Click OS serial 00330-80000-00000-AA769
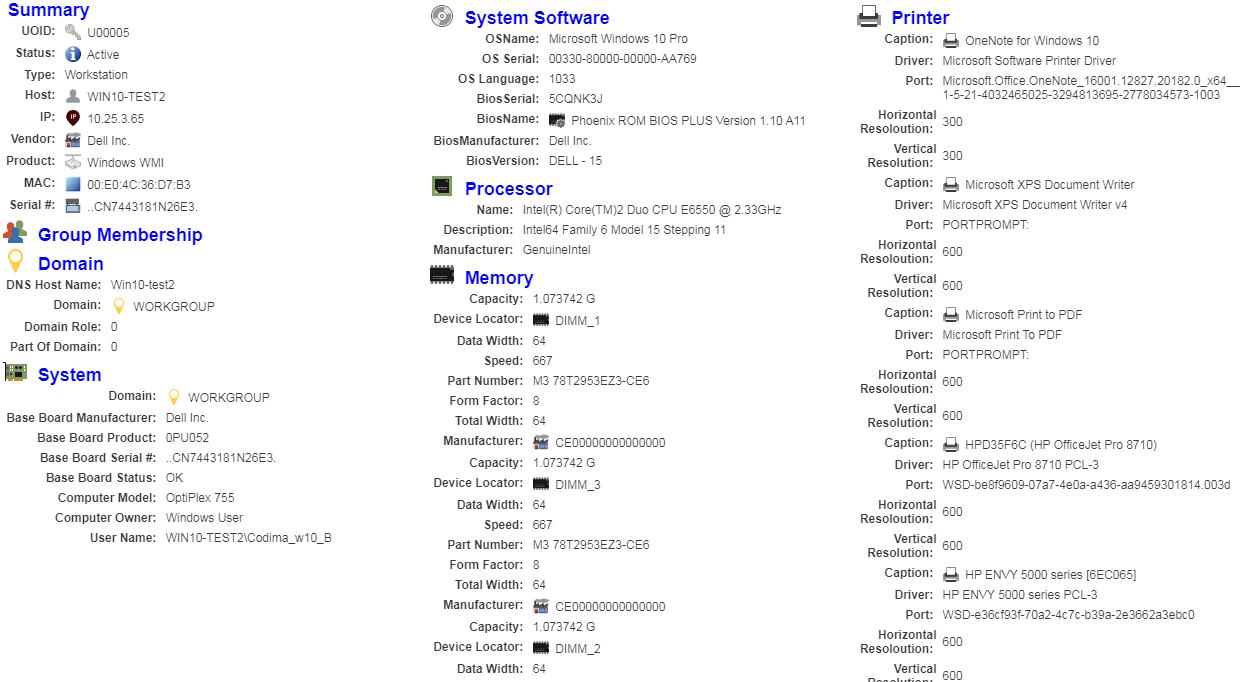Screen dimensions: 1240x682 pyautogui.click(x=623, y=58)
